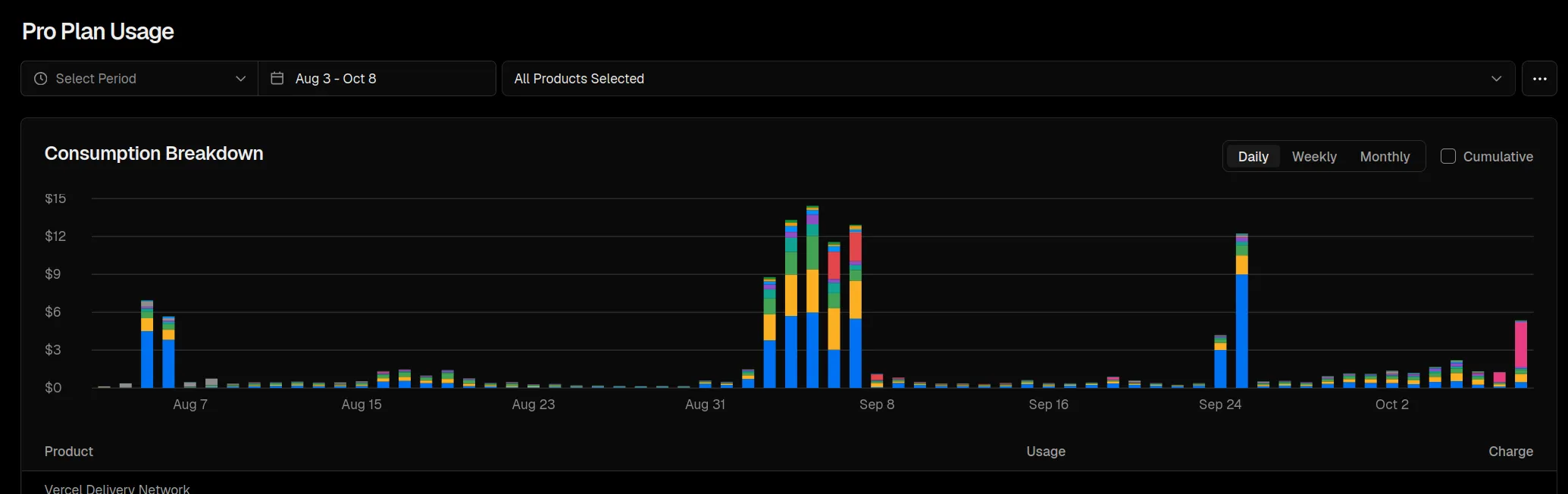This screenshot has width=1568, height=494.
Task: Click the tall blue bar above Sep 24
Action: click(1241, 311)
